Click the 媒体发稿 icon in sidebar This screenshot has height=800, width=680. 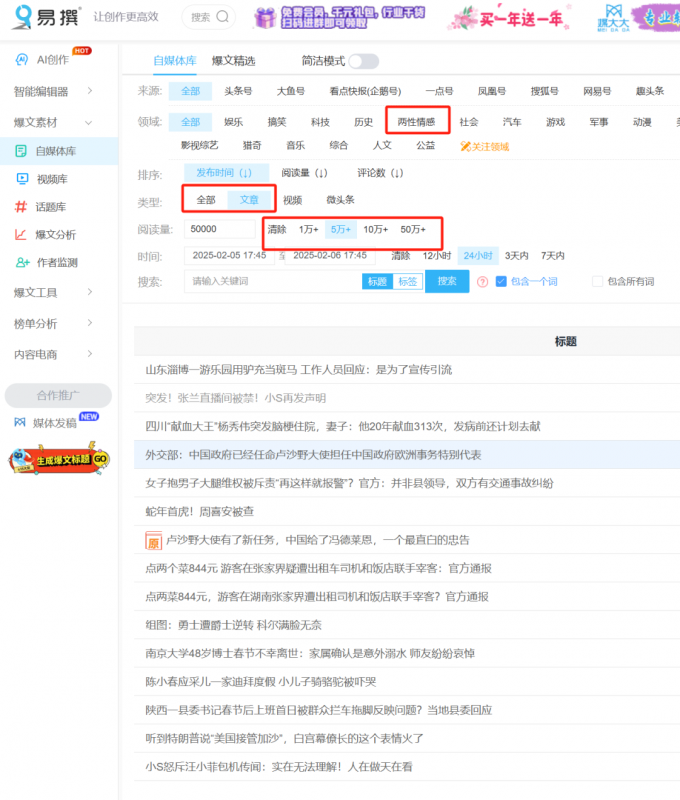(x=20, y=422)
